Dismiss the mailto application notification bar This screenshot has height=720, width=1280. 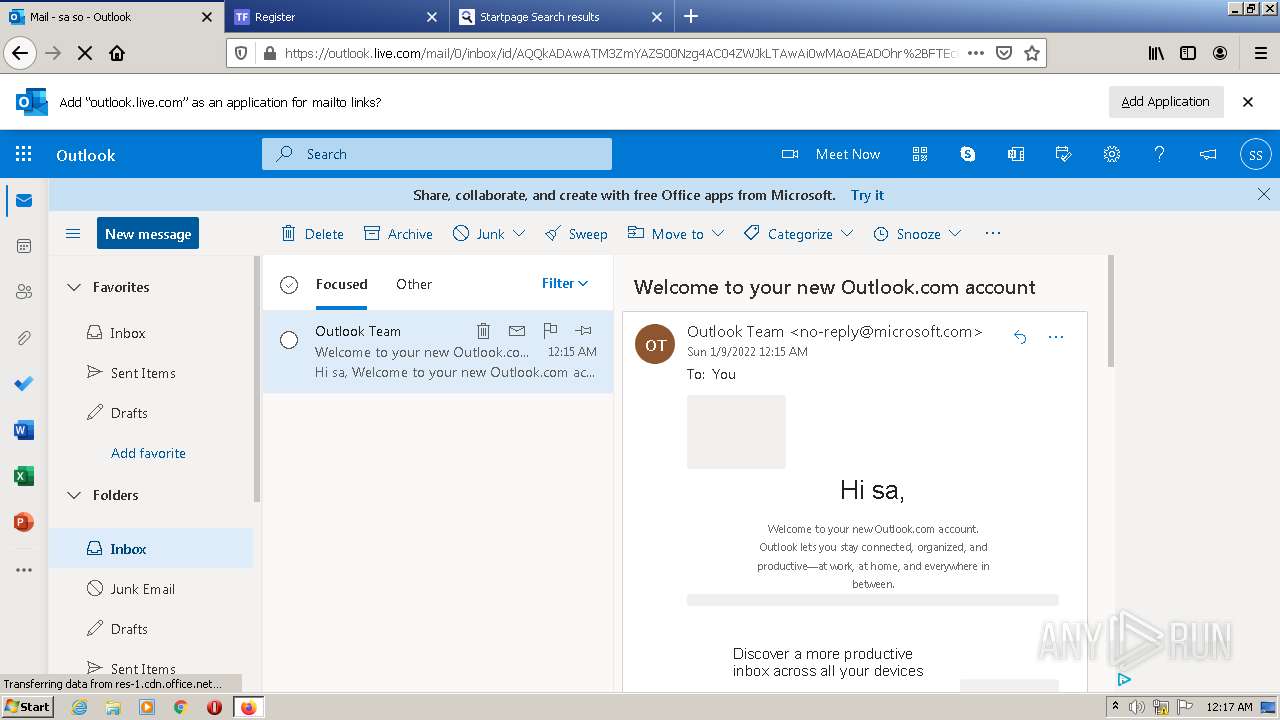tap(1248, 102)
